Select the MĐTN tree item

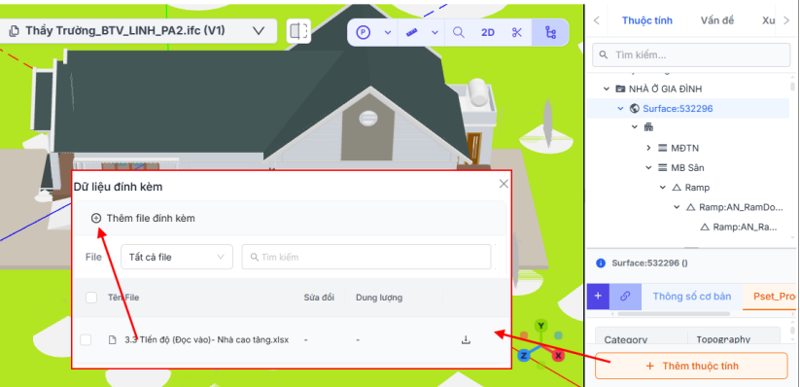tap(685, 148)
